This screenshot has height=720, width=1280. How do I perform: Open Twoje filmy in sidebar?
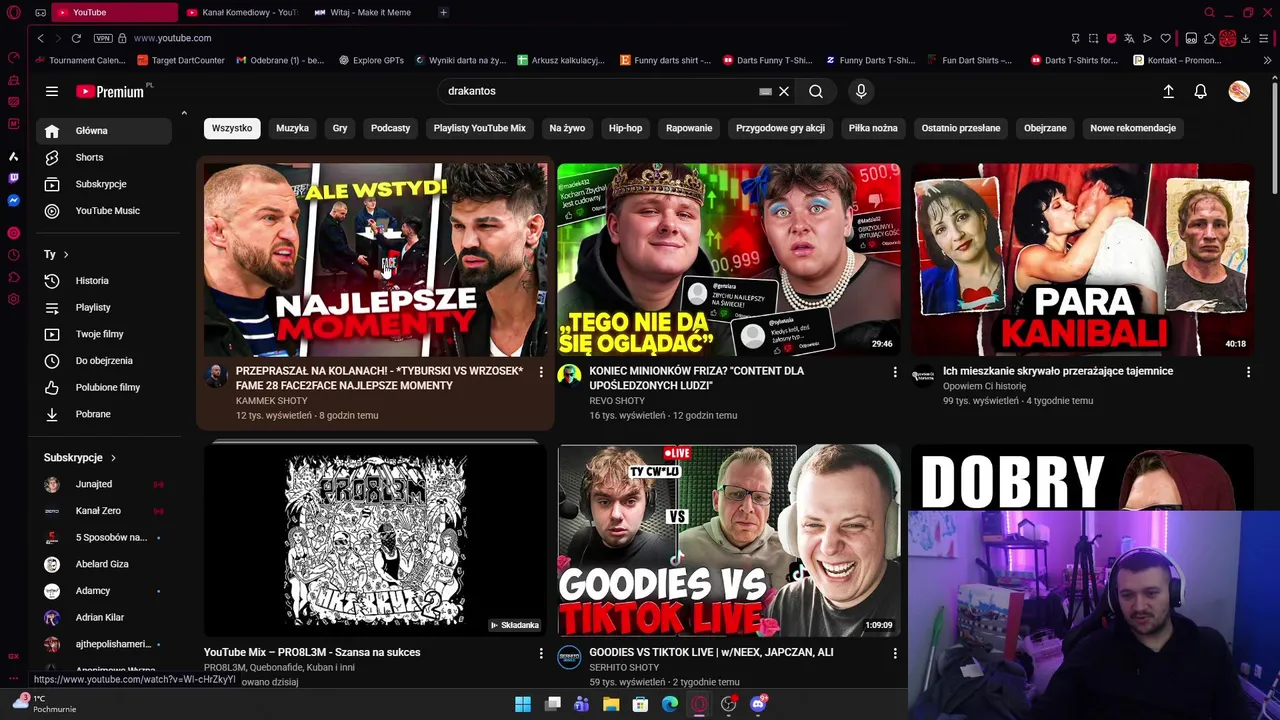pyautogui.click(x=104, y=334)
